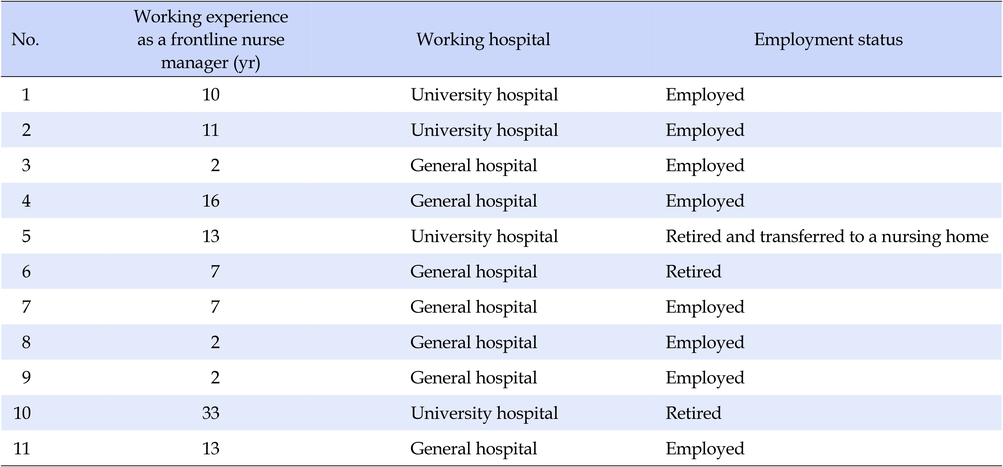
Task: Select the 'Working hospital' column header
Action: pyautogui.click(x=483, y=40)
